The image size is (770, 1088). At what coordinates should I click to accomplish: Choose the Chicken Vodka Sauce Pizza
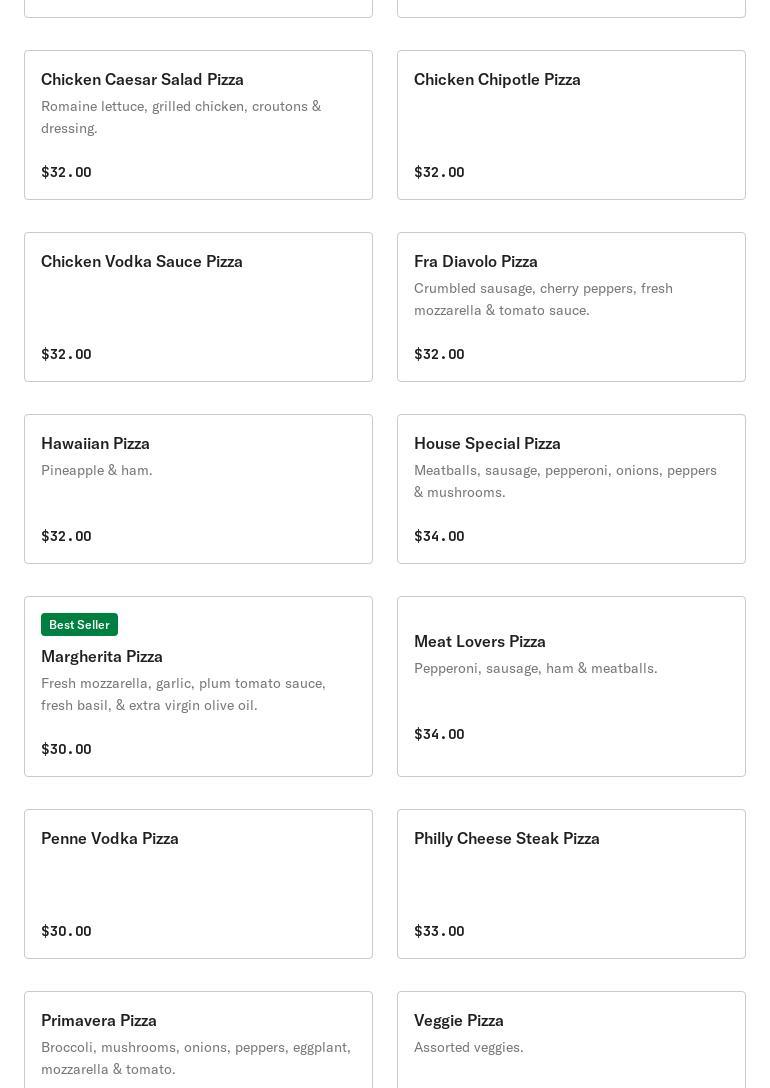click(x=198, y=307)
